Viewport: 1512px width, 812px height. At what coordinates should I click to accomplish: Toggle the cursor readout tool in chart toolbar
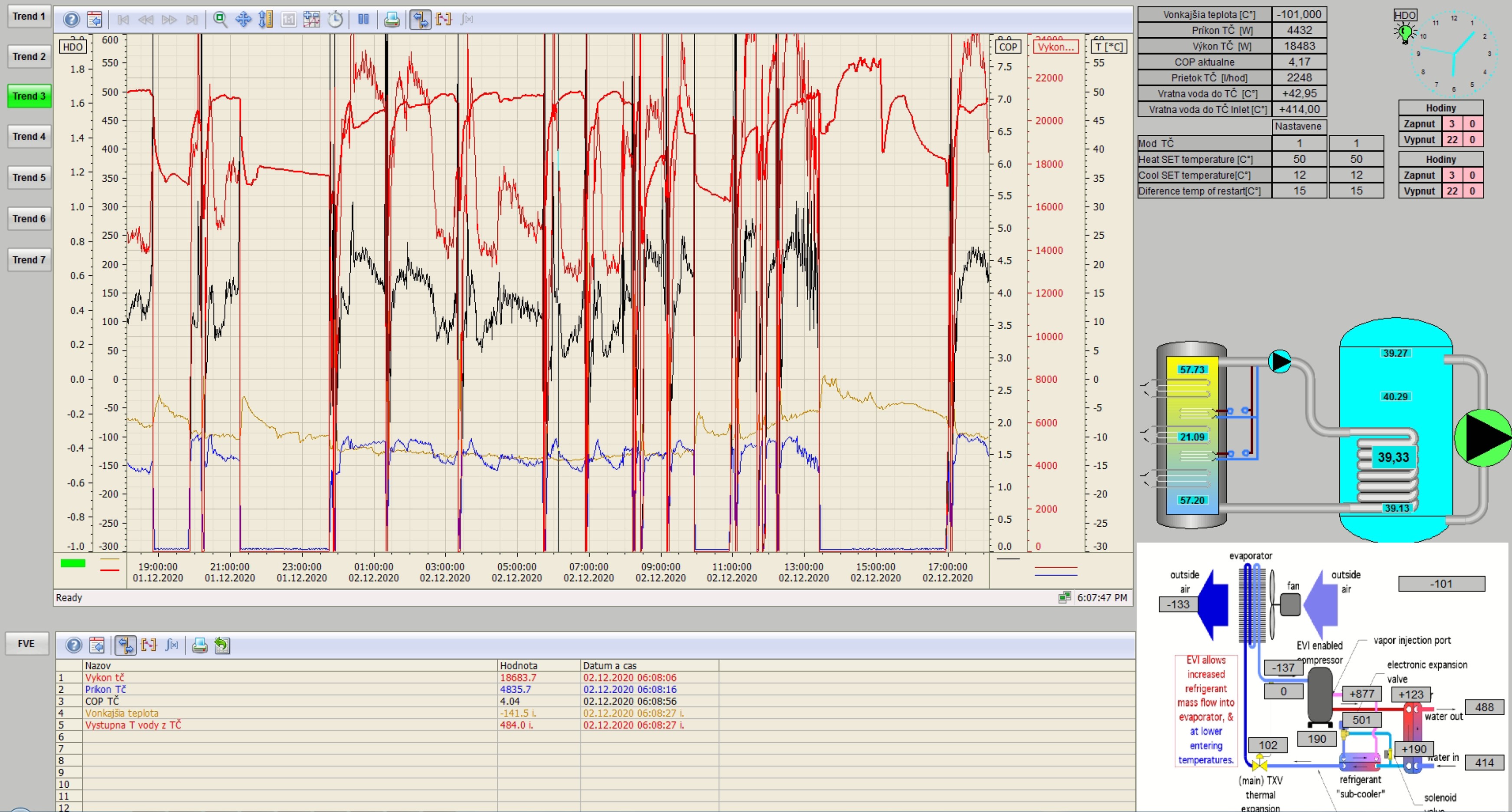(x=420, y=20)
